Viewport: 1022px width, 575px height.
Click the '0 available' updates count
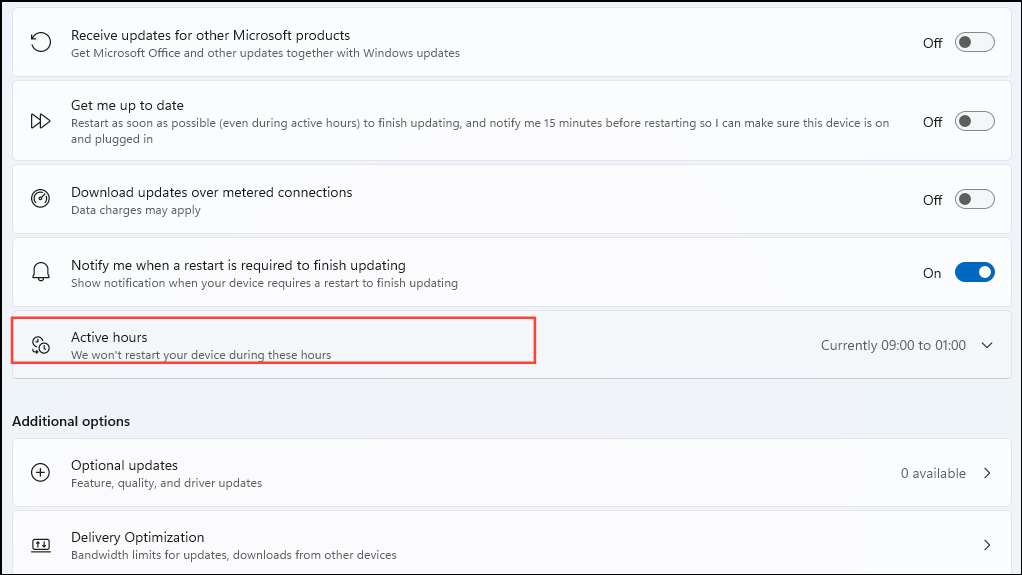[933, 473]
